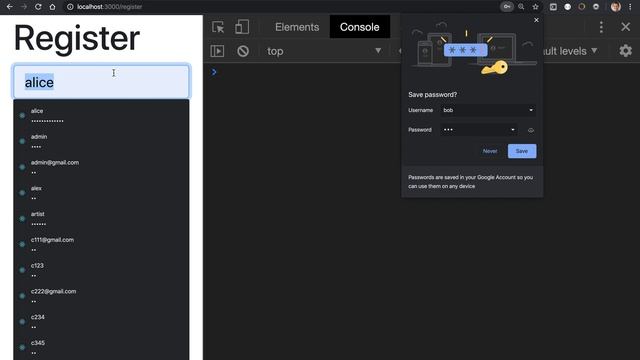The image size is (640, 360).
Task: Open the top JavaScript context dropdown
Action: tap(324, 51)
